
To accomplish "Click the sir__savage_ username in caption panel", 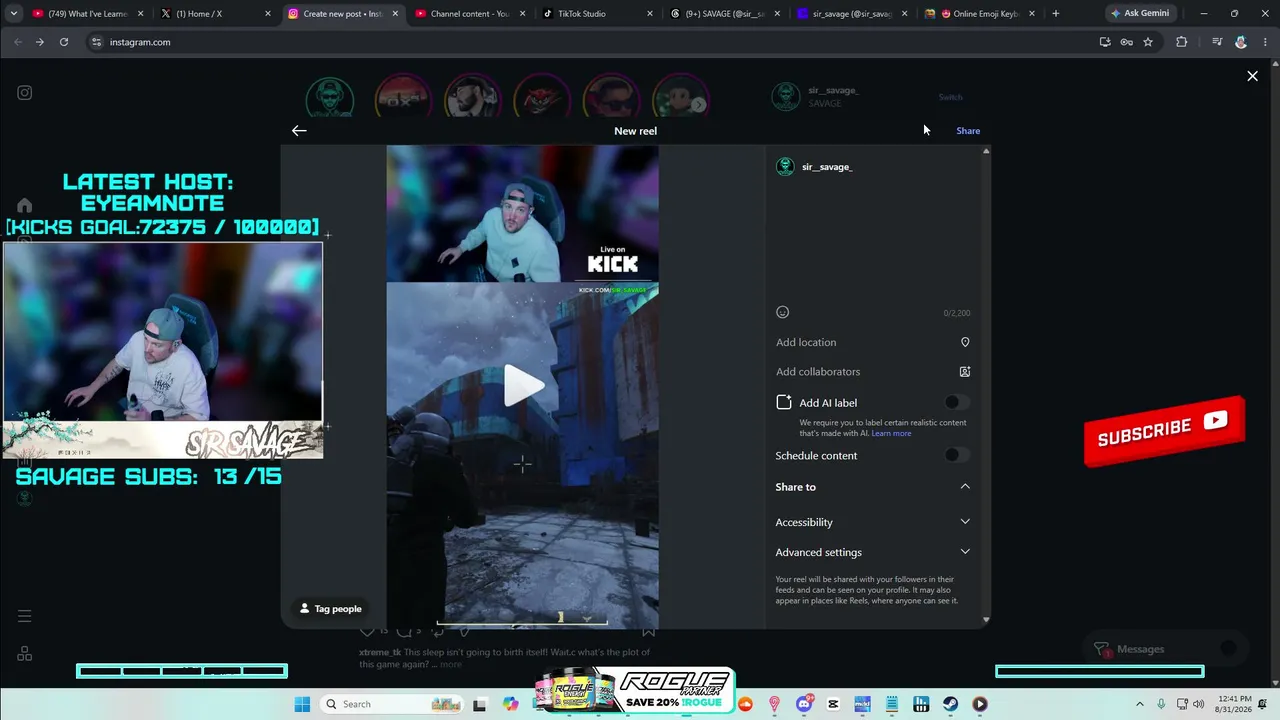I will [x=827, y=167].
